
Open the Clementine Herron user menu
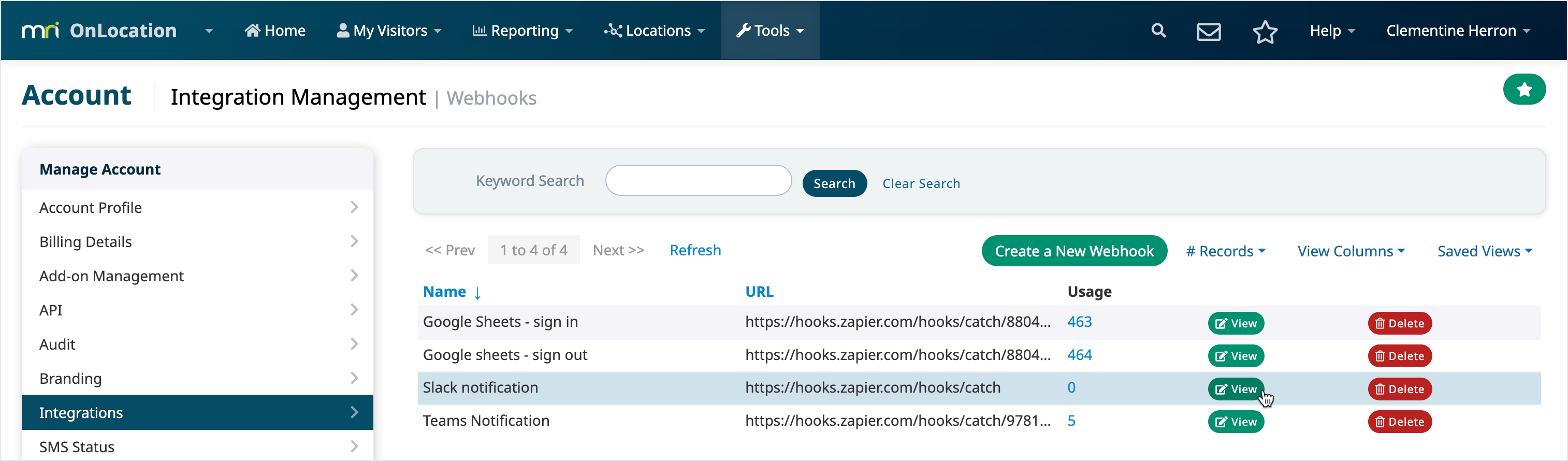coord(1457,31)
